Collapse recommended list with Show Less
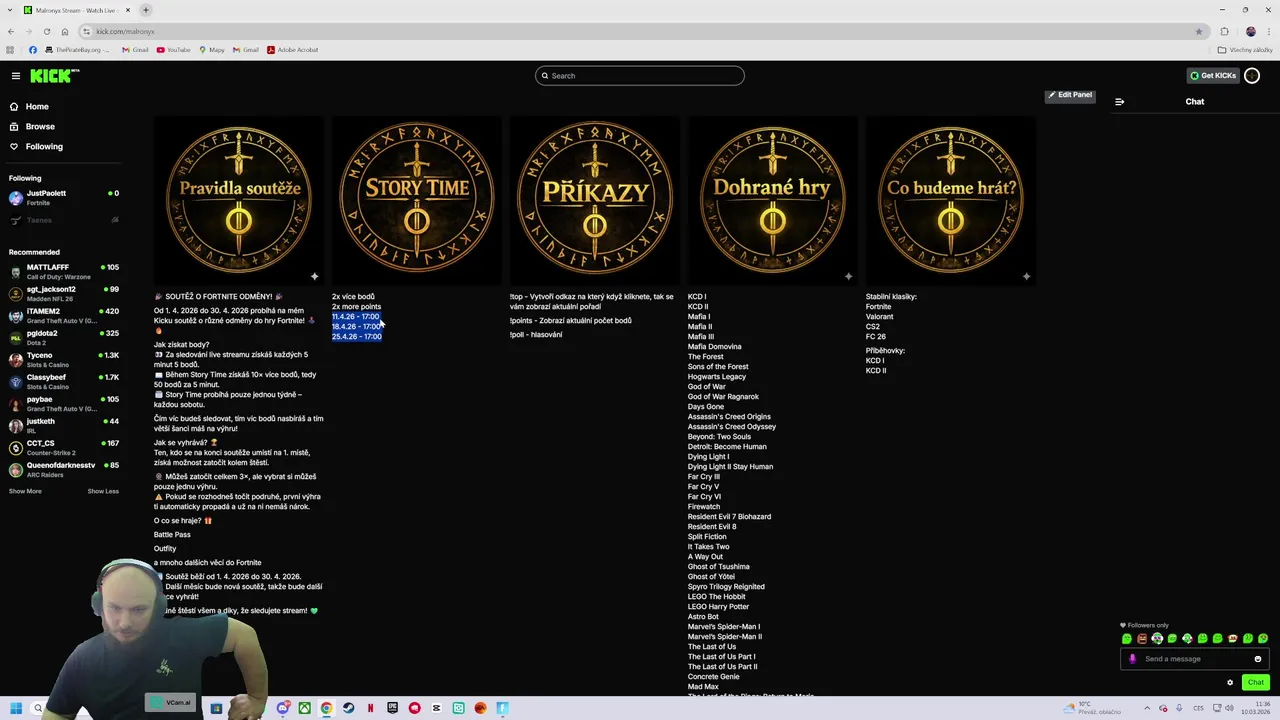The height and width of the screenshot is (720, 1280). pos(103,491)
